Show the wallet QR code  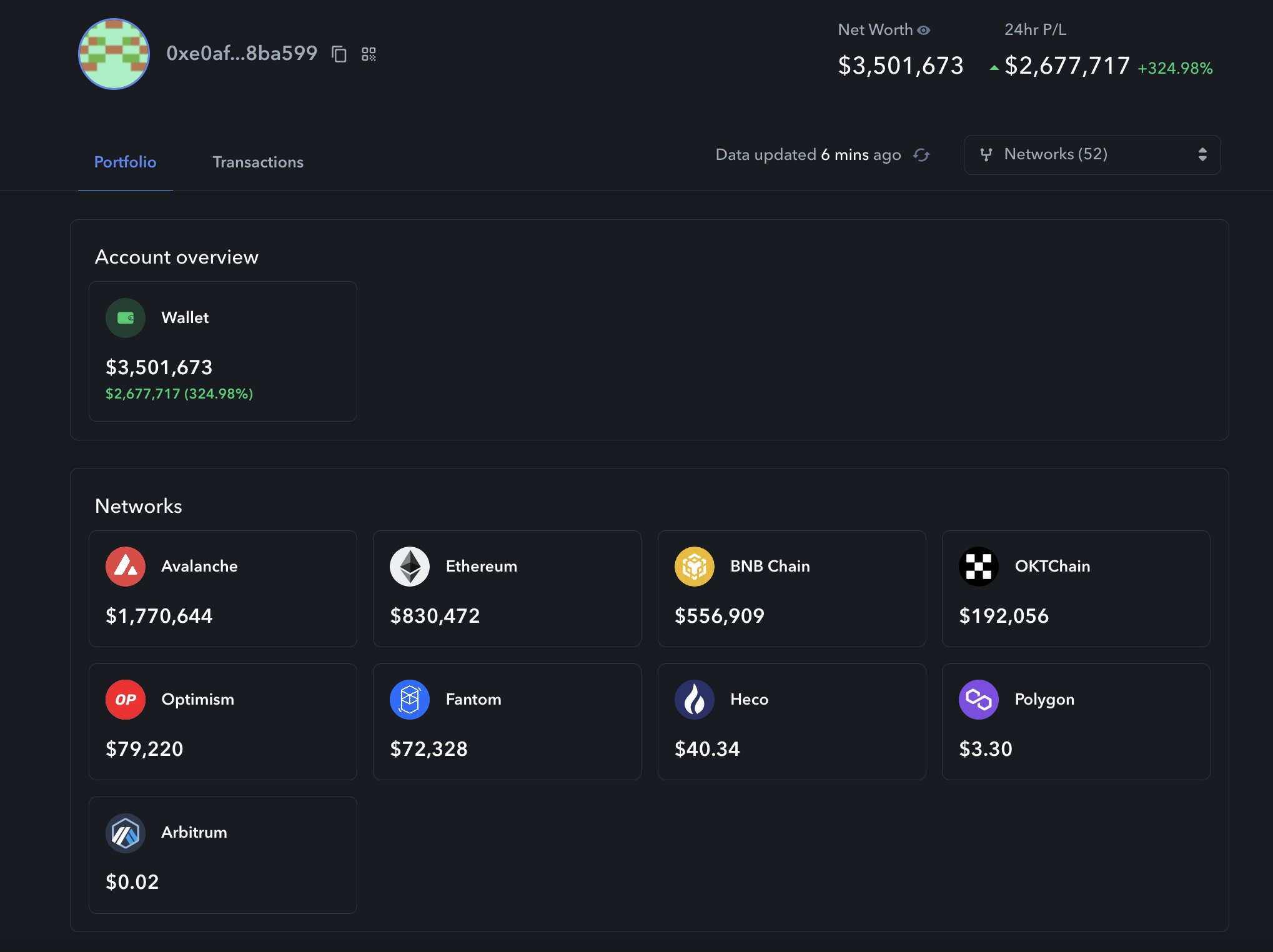pyautogui.click(x=369, y=54)
